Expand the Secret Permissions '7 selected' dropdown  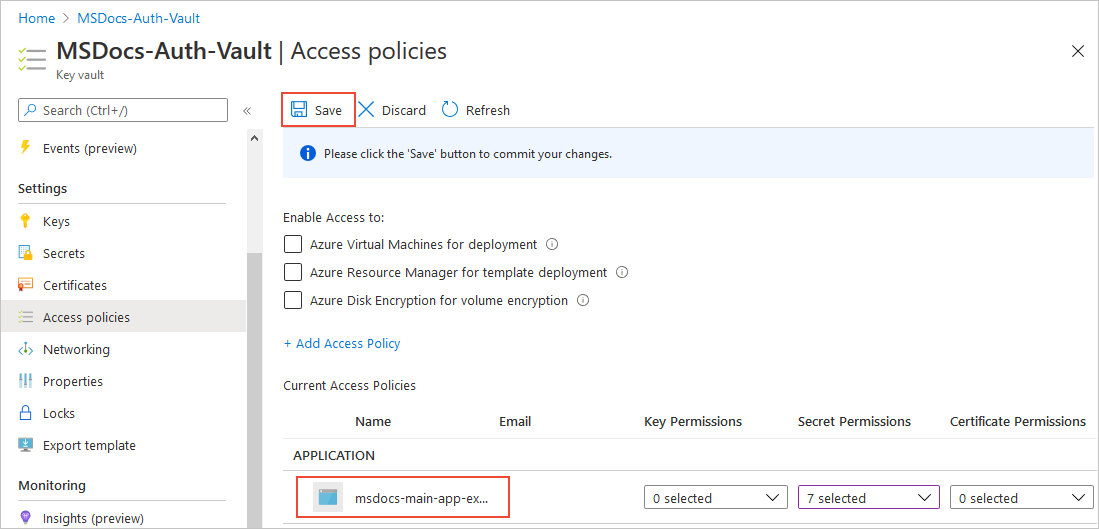868,498
